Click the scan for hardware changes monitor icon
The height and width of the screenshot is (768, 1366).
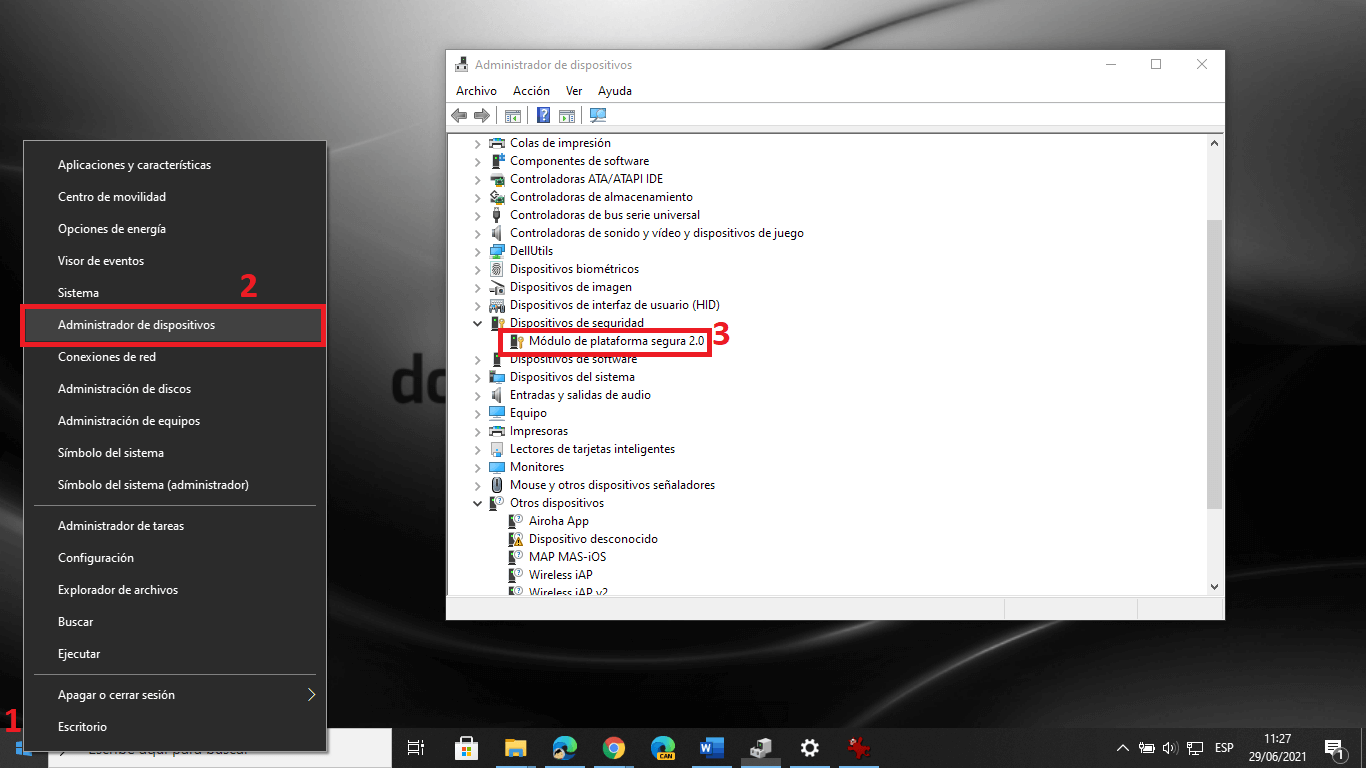(x=599, y=115)
